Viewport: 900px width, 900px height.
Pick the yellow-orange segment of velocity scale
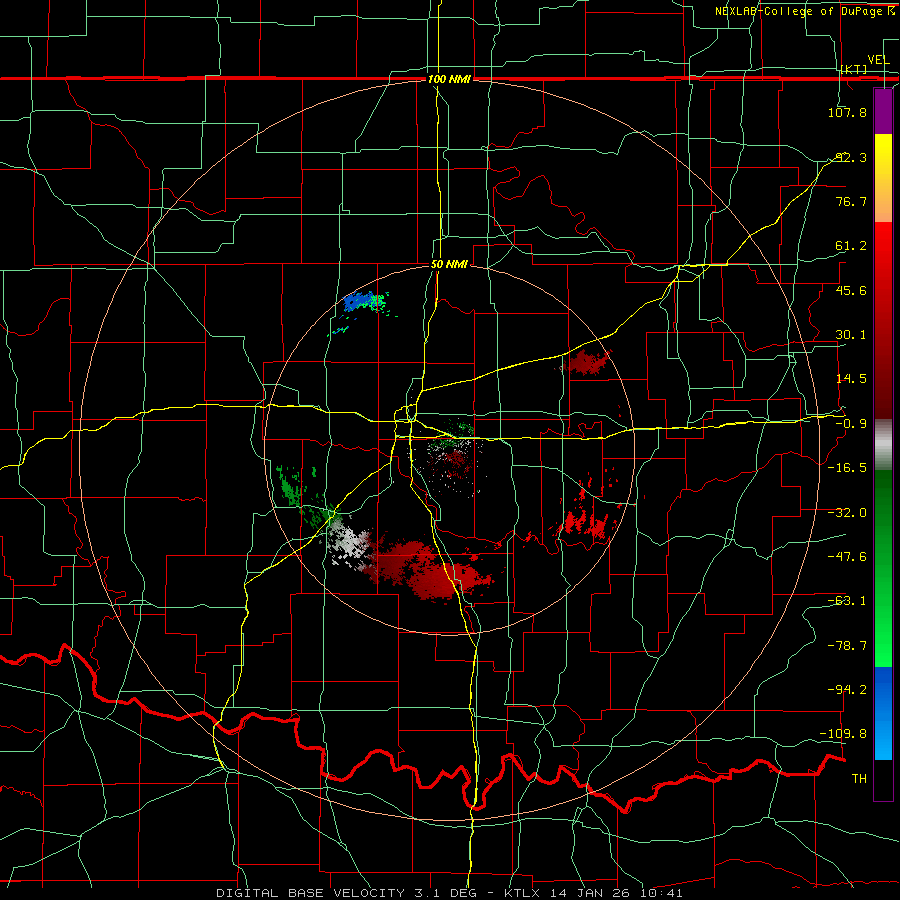[x=883, y=178]
